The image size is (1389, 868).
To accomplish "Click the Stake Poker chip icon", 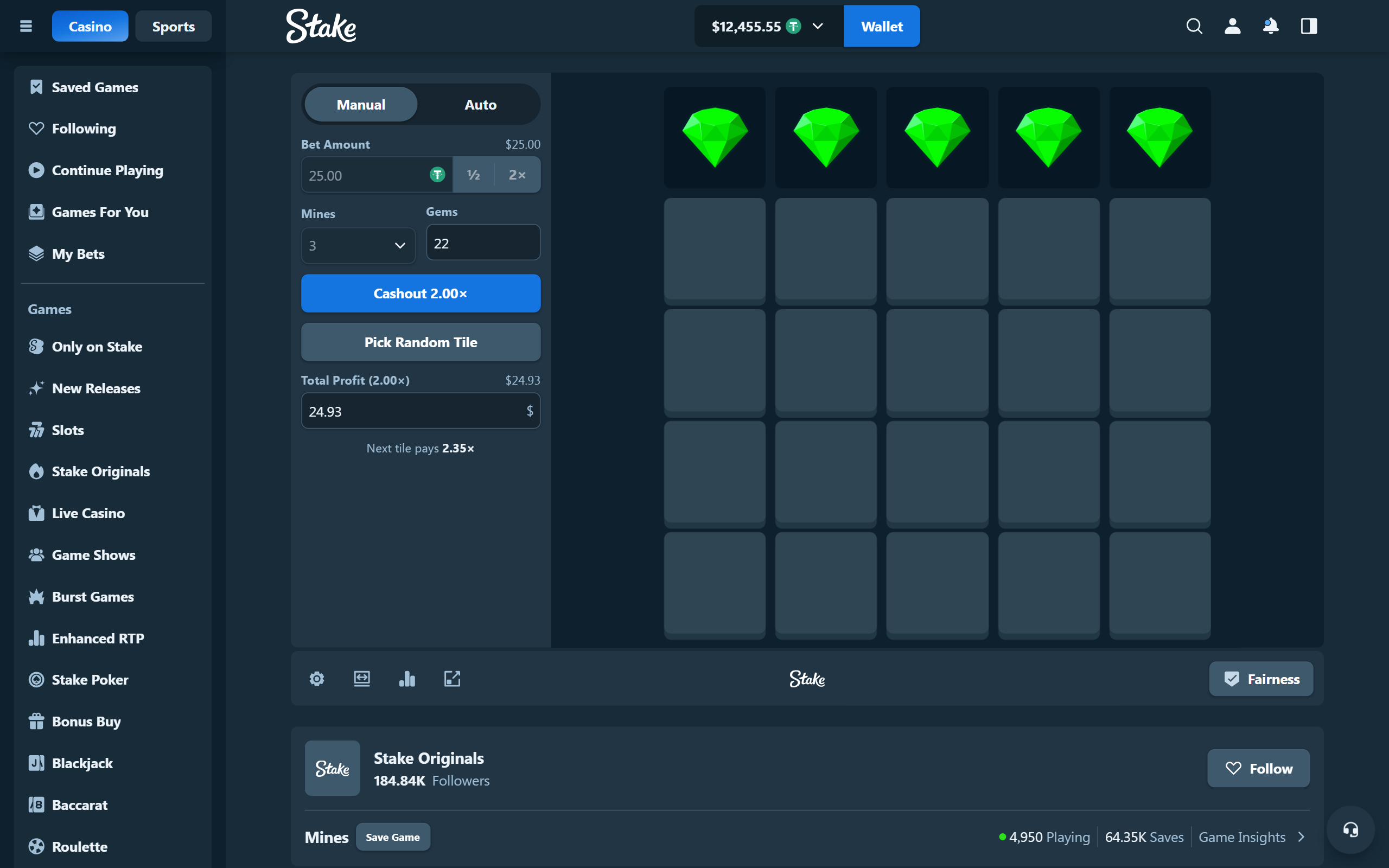I will coord(36,680).
